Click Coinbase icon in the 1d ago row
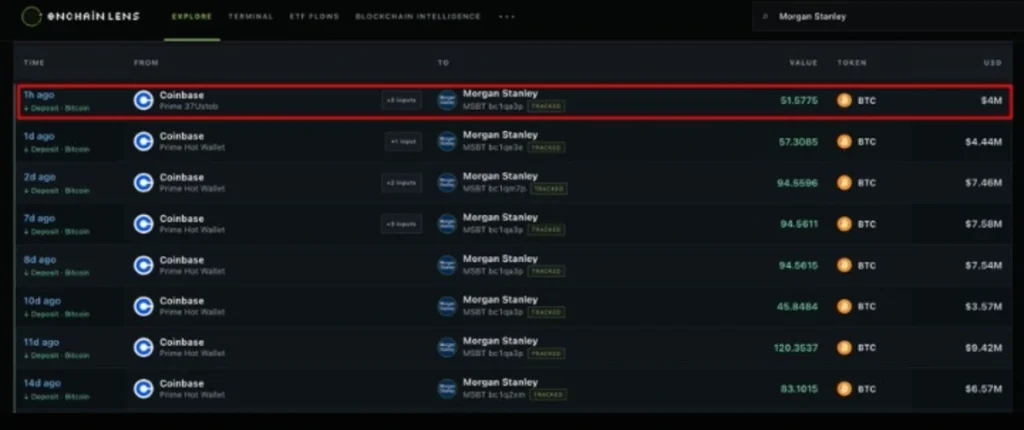Image resolution: width=1024 pixels, height=430 pixels. [143, 142]
